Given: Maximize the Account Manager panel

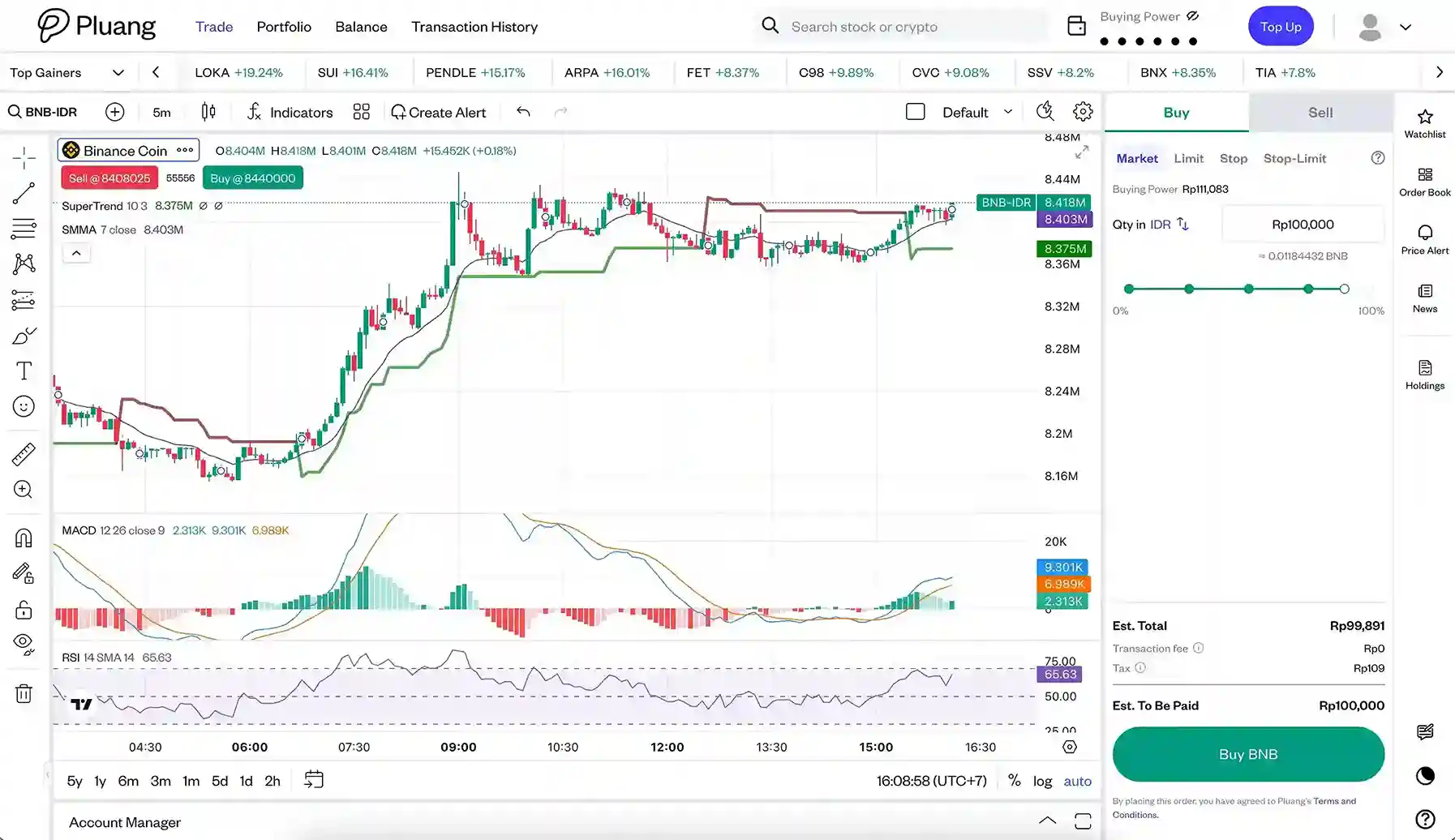Looking at the screenshot, I should (1083, 821).
